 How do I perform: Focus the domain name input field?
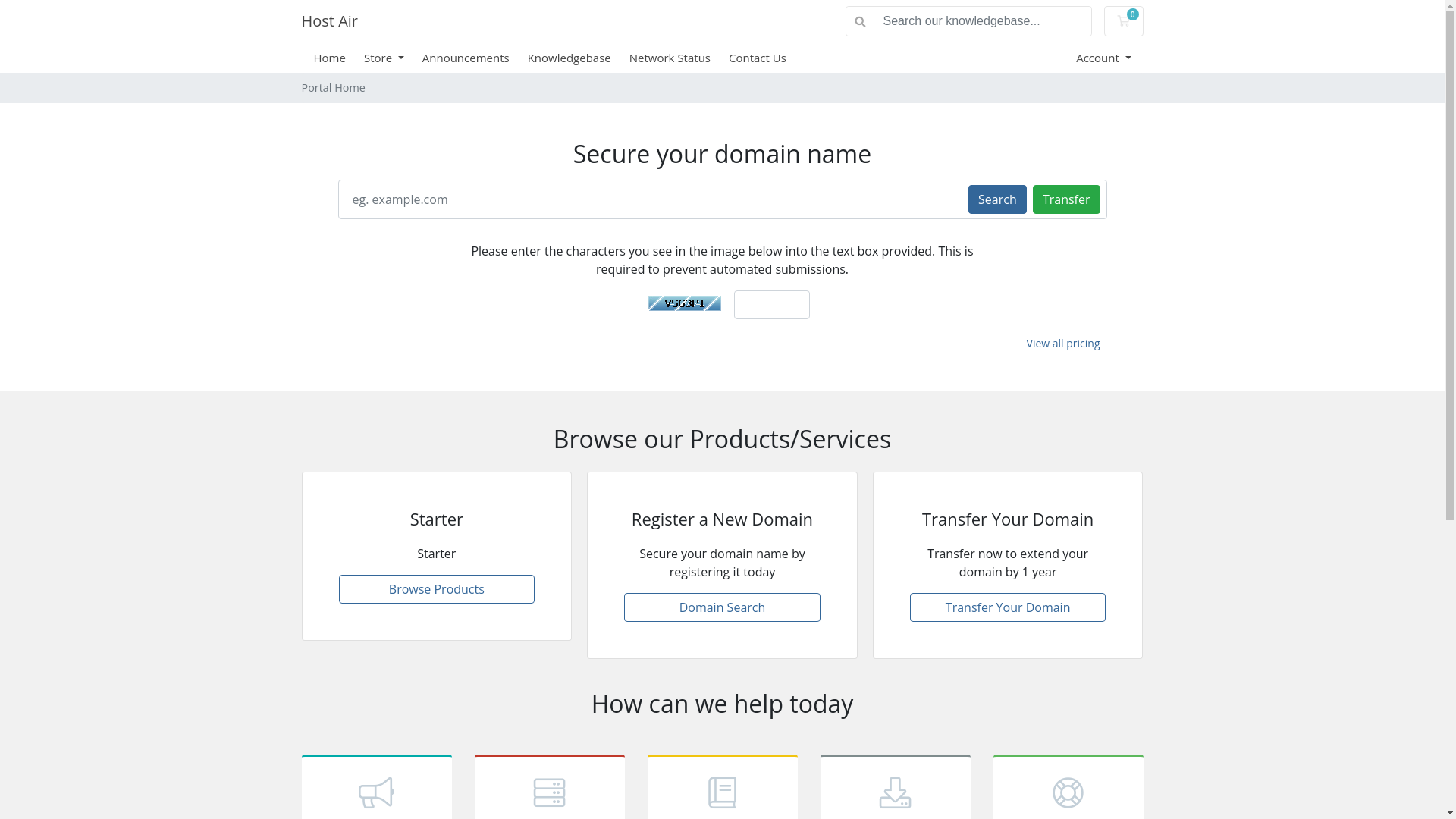[654, 199]
